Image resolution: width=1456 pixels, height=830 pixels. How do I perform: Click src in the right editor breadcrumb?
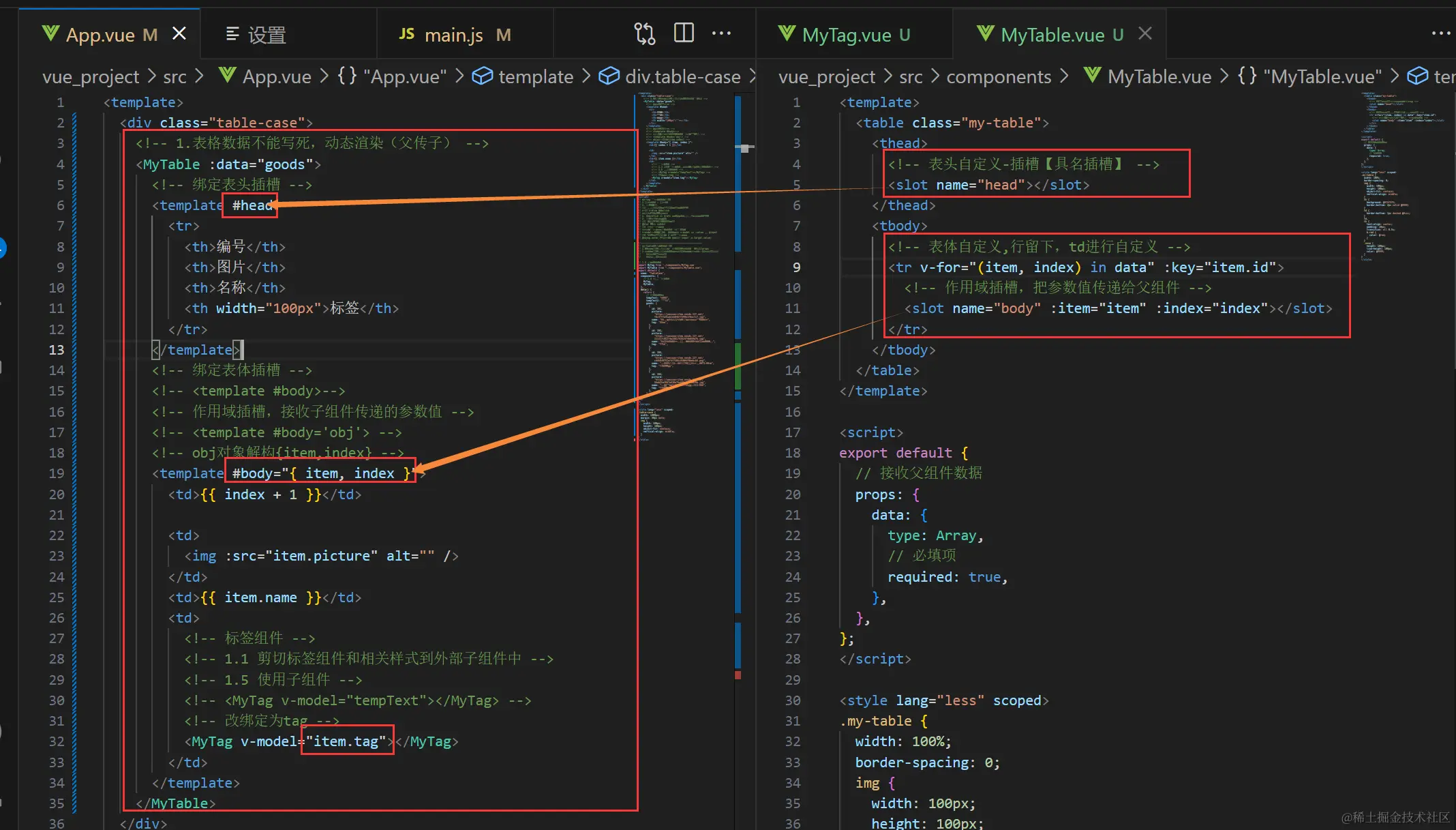coord(911,76)
